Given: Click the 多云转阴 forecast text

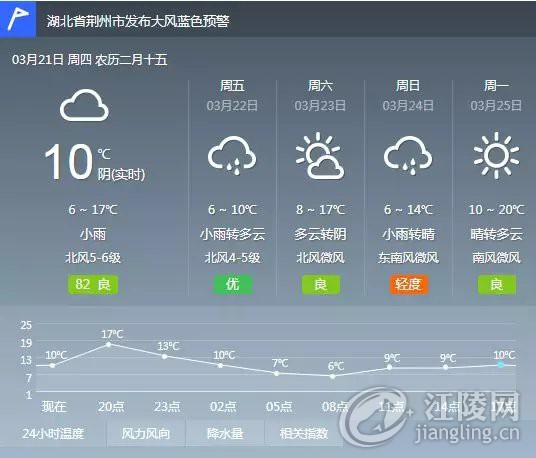Looking at the screenshot, I should 320,234.
